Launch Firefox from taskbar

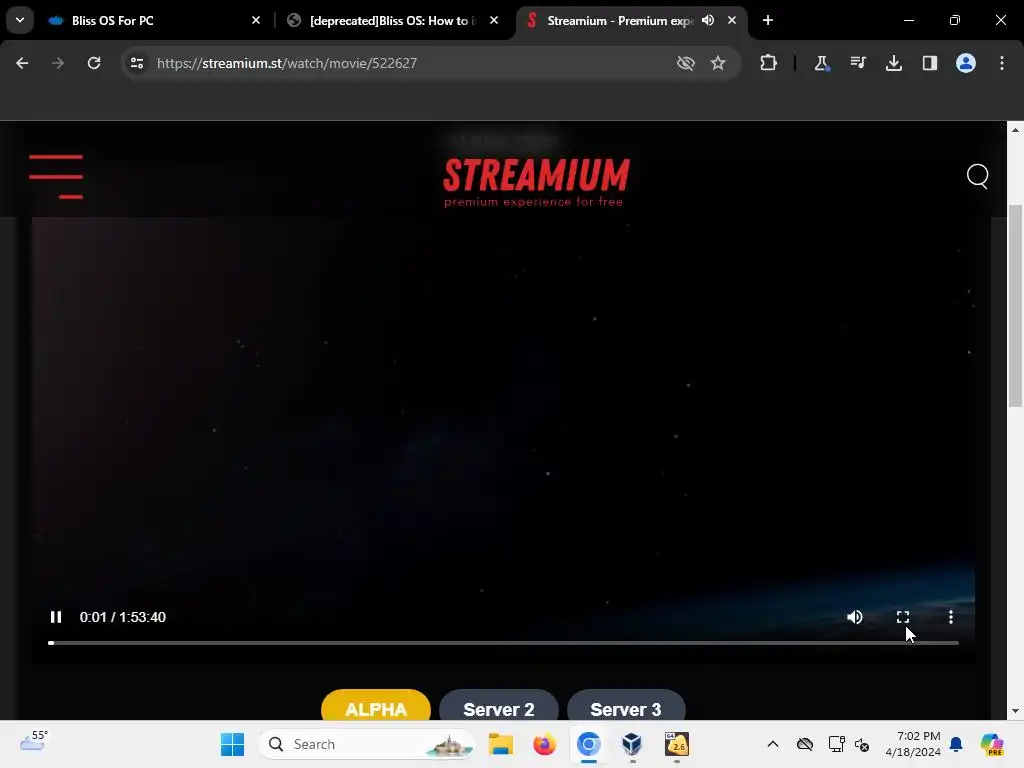tap(544, 744)
